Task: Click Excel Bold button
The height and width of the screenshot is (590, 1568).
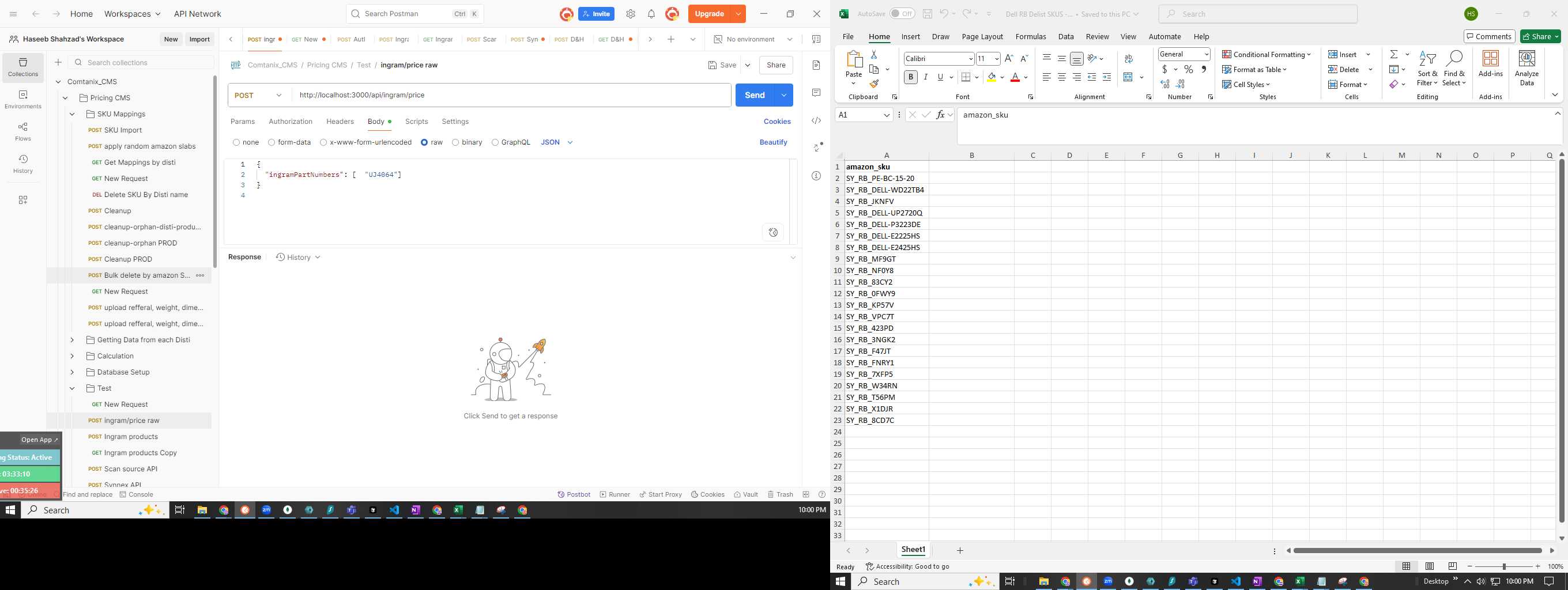Action: coord(911,77)
